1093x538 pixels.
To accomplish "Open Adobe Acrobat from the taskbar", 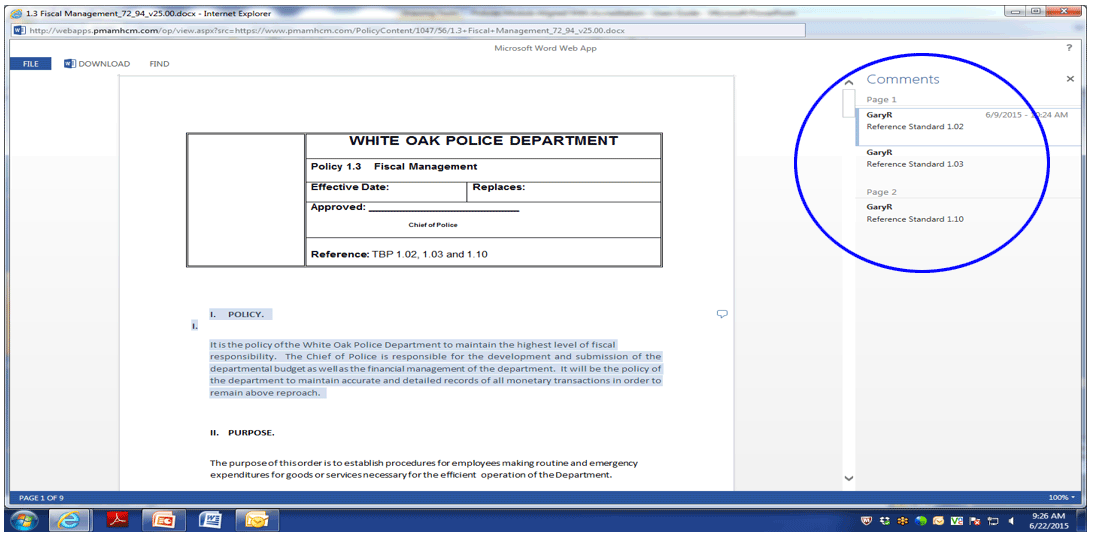I will [x=117, y=521].
